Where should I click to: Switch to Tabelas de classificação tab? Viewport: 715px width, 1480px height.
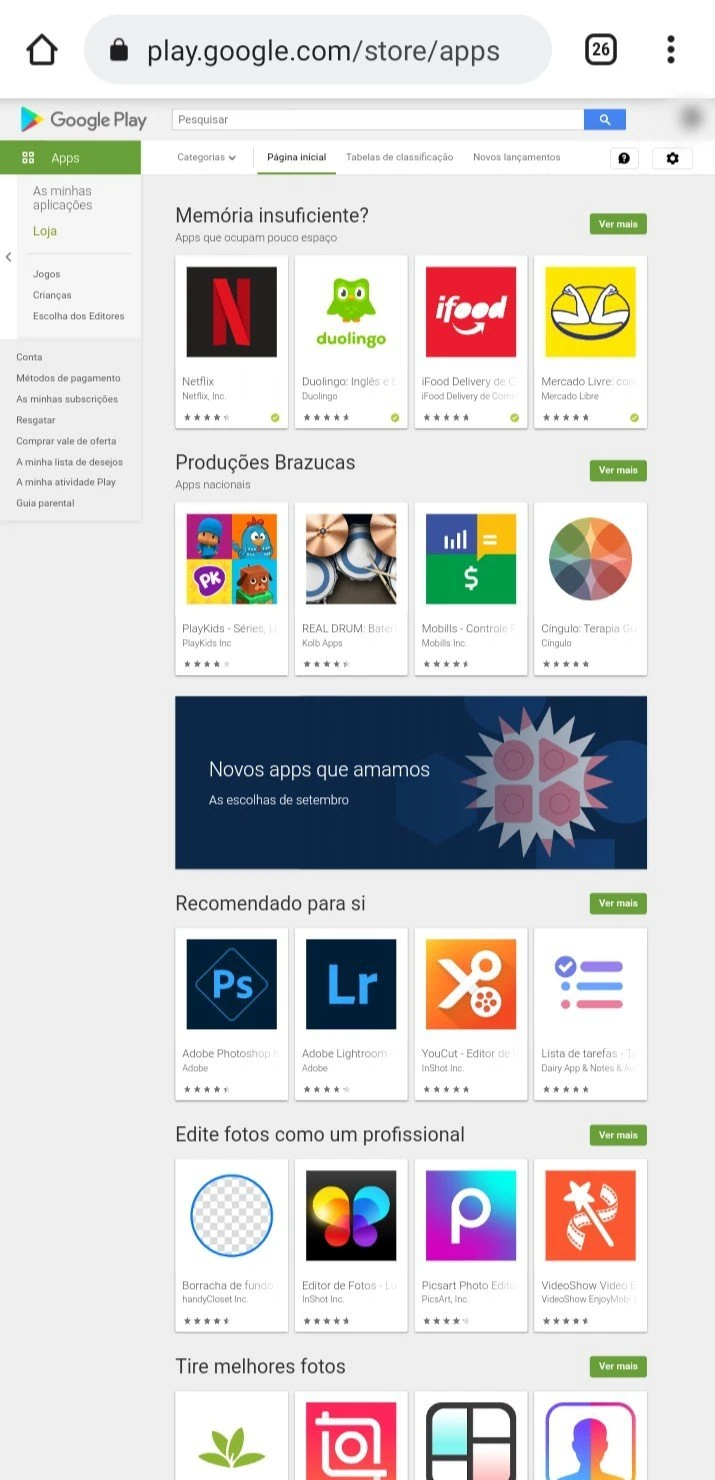click(x=399, y=157)
